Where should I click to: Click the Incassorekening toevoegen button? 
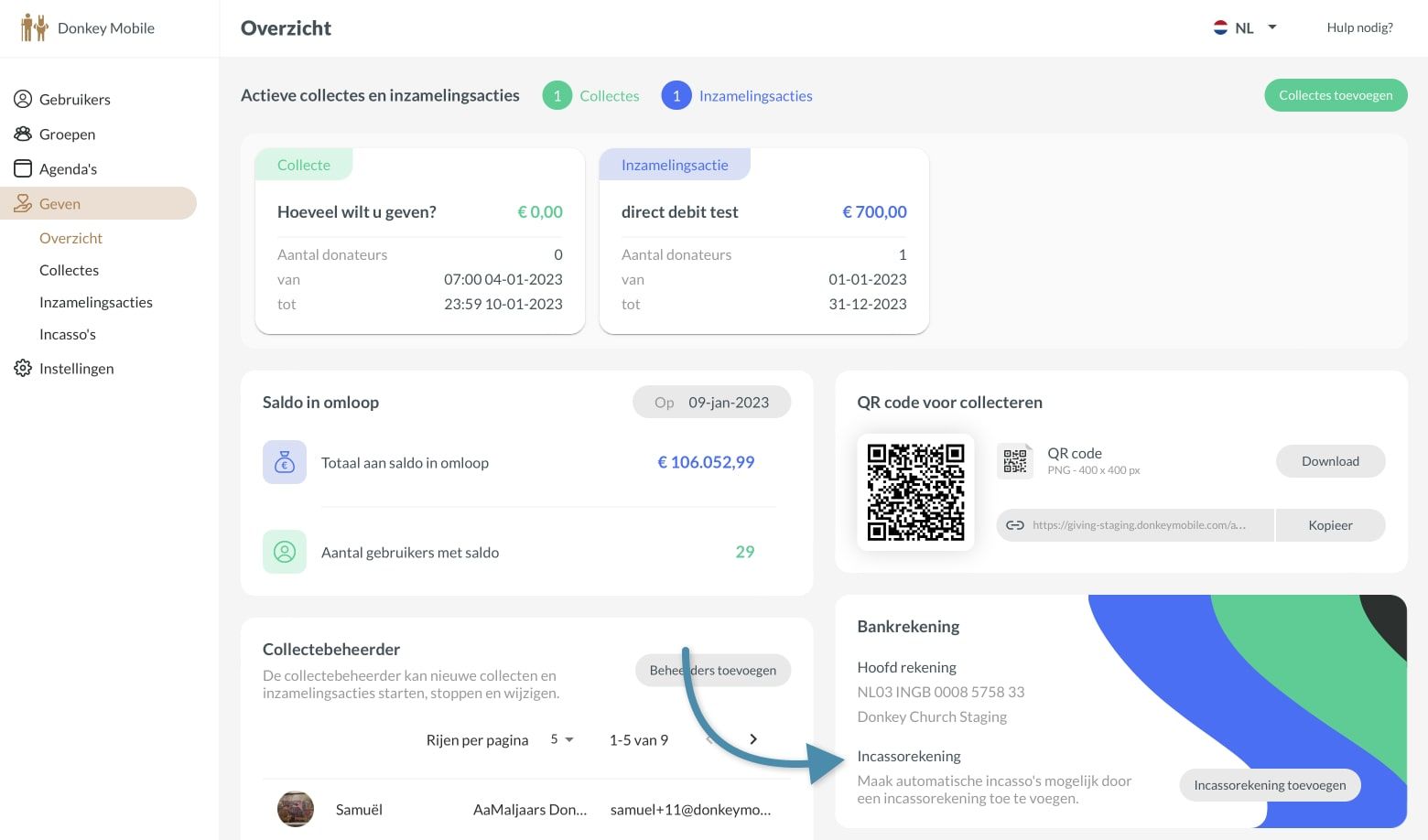coord(1270,785)
